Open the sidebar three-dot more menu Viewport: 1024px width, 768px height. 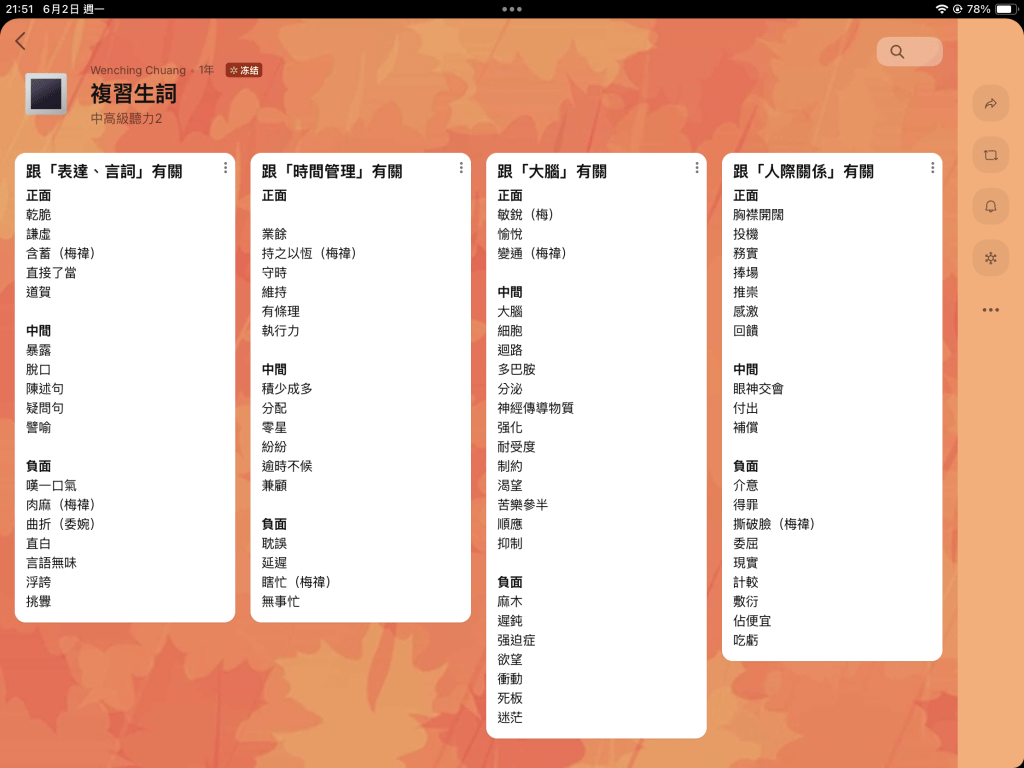pyautogui.click(x=990, y=310)
